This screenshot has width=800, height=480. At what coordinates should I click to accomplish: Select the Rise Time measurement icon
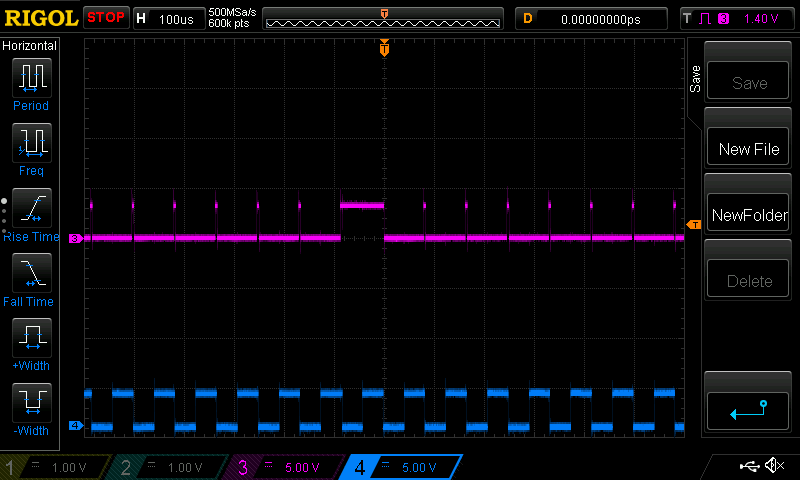coord(32,208)
